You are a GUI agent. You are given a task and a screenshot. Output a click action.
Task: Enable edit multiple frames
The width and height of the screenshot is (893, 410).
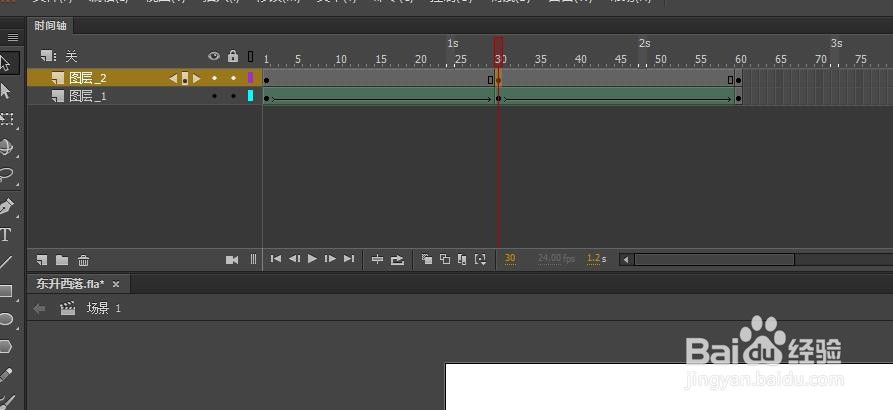pyautogui.click(x=462, y=259)
